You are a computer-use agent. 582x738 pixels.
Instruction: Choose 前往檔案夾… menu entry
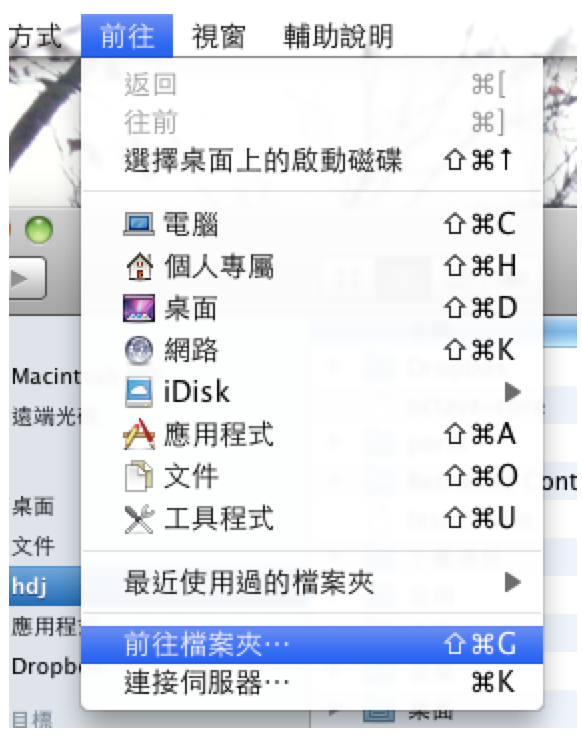(312, 644)
